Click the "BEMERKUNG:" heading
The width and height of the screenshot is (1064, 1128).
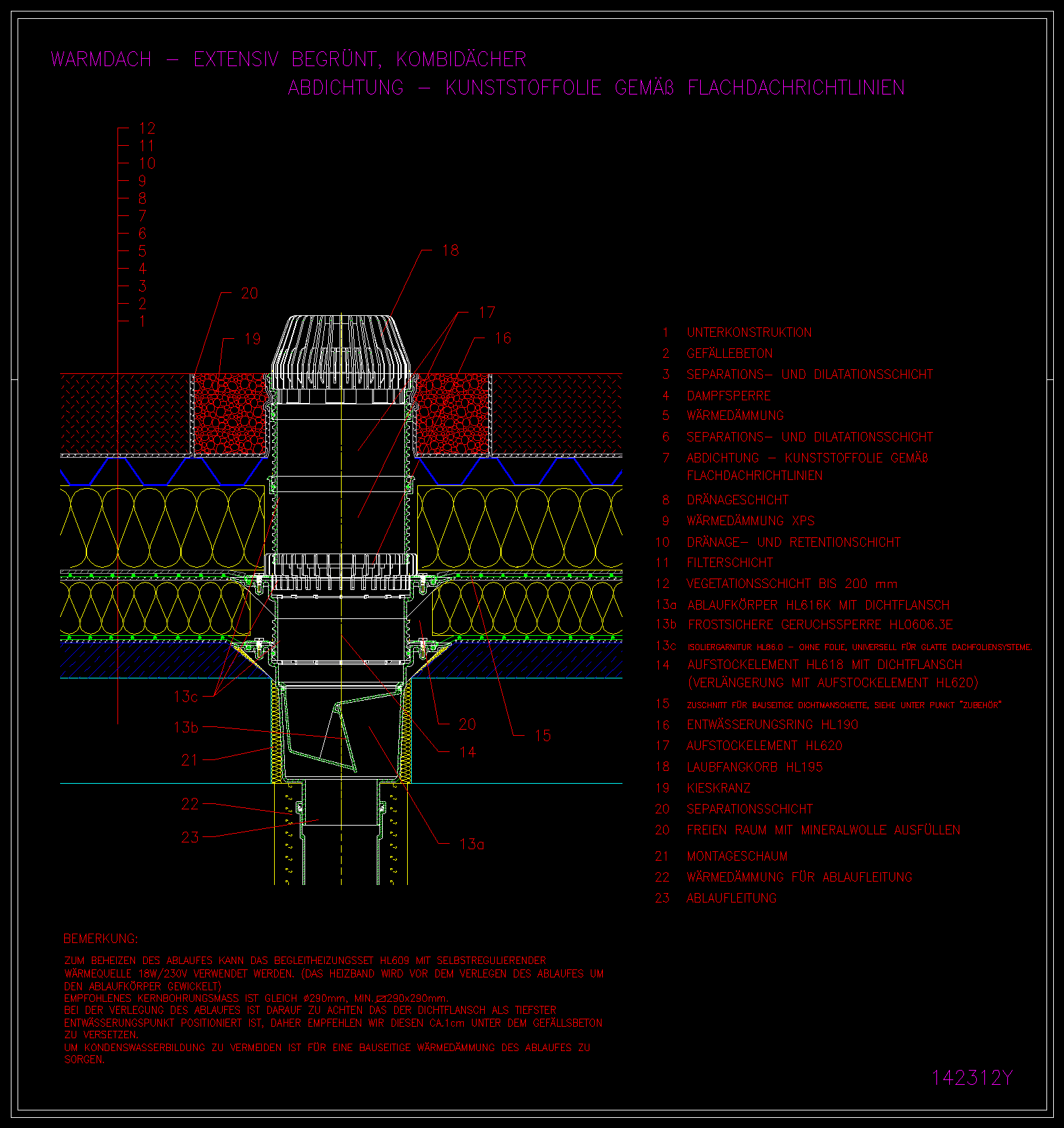[101, 939]
